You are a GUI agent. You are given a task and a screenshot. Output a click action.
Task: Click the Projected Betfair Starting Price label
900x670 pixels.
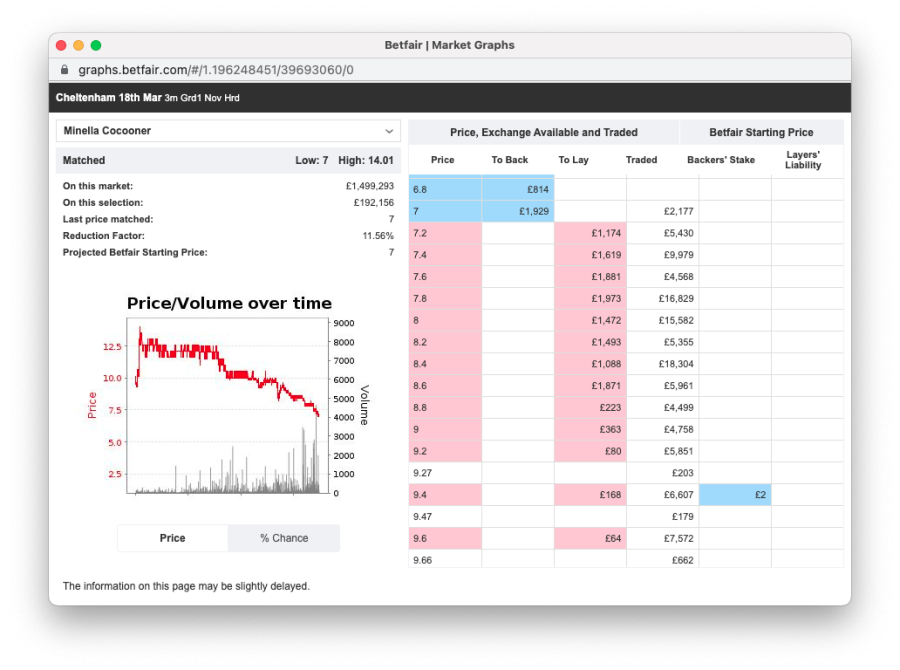click(x=135, y=252)
